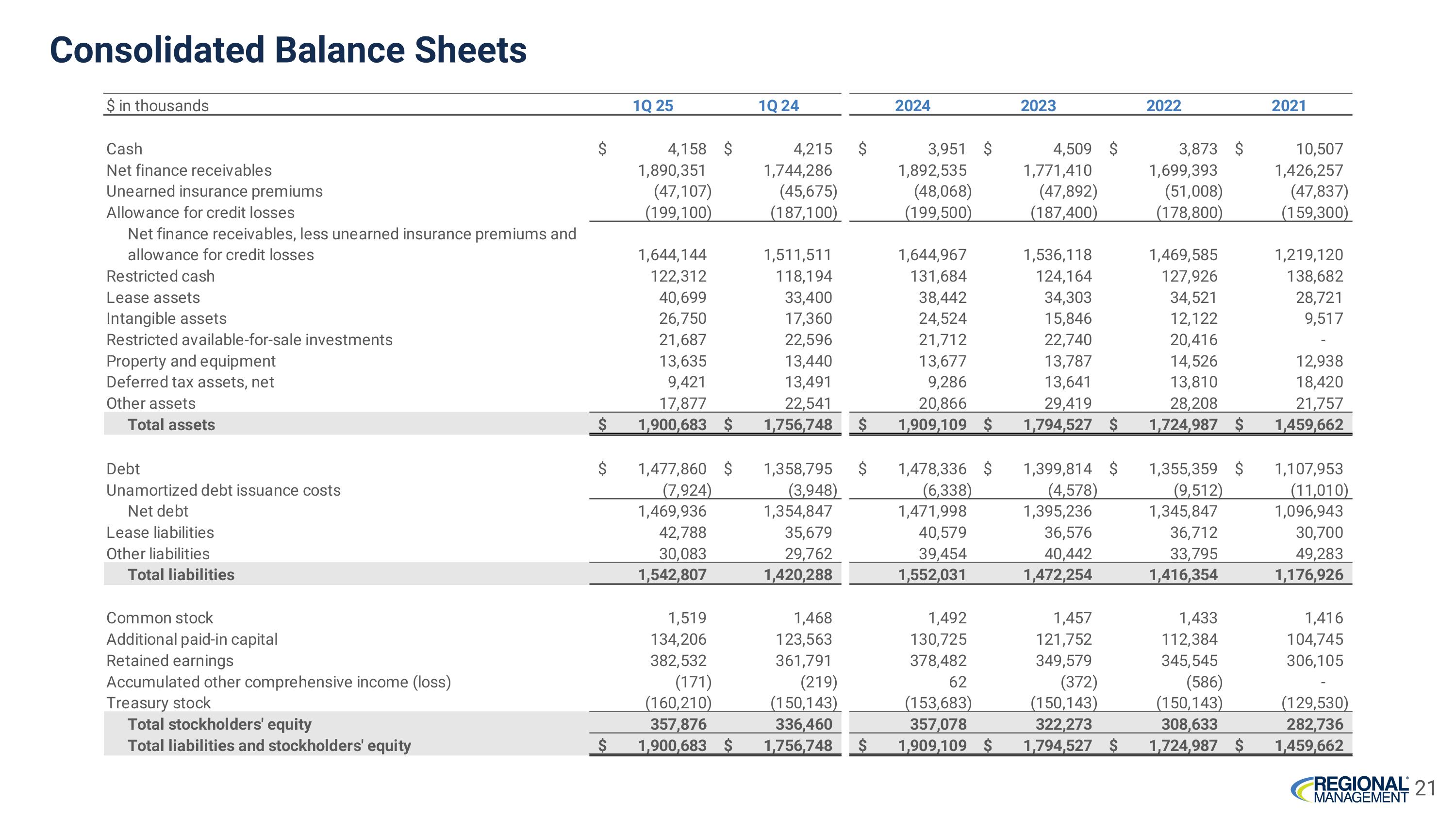This screenshot has height=819, width=1456.
Task: Select the 2021 total liabilities value 1,176,926
Action: (x=1308, y=575)
